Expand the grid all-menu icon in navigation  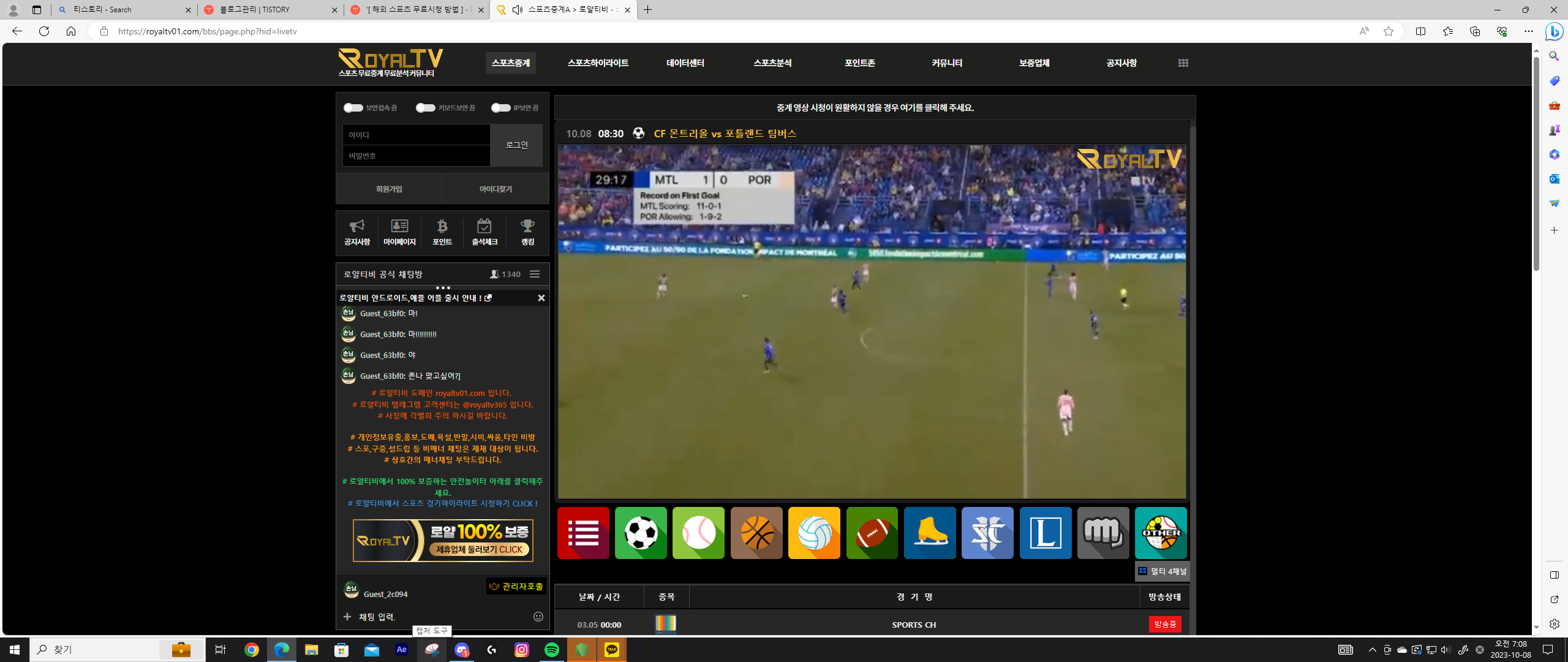1183,63
